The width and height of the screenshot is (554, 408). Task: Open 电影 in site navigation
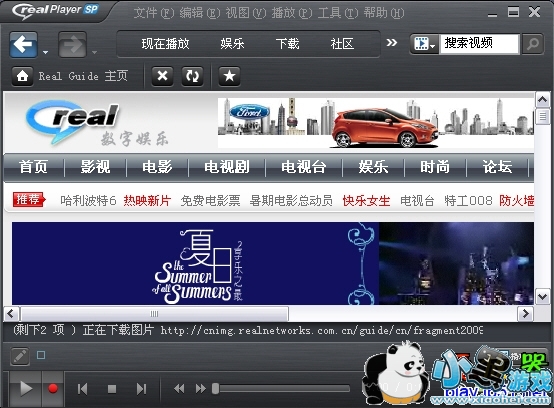(157, 167)
